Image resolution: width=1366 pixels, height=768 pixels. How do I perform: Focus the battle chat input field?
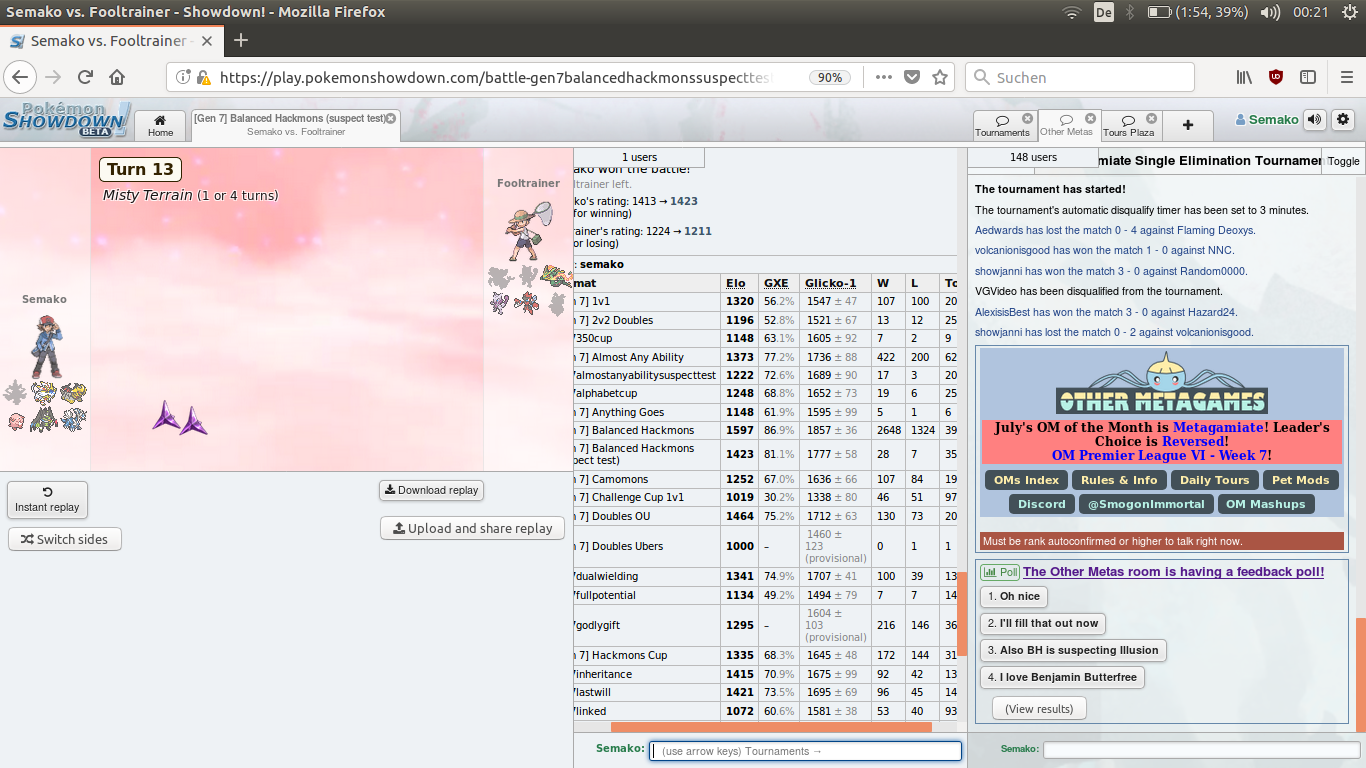tap(806, 751)
